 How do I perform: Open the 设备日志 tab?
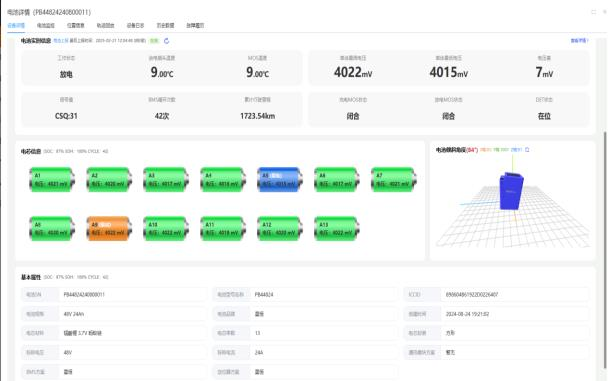tap(135, 25)
